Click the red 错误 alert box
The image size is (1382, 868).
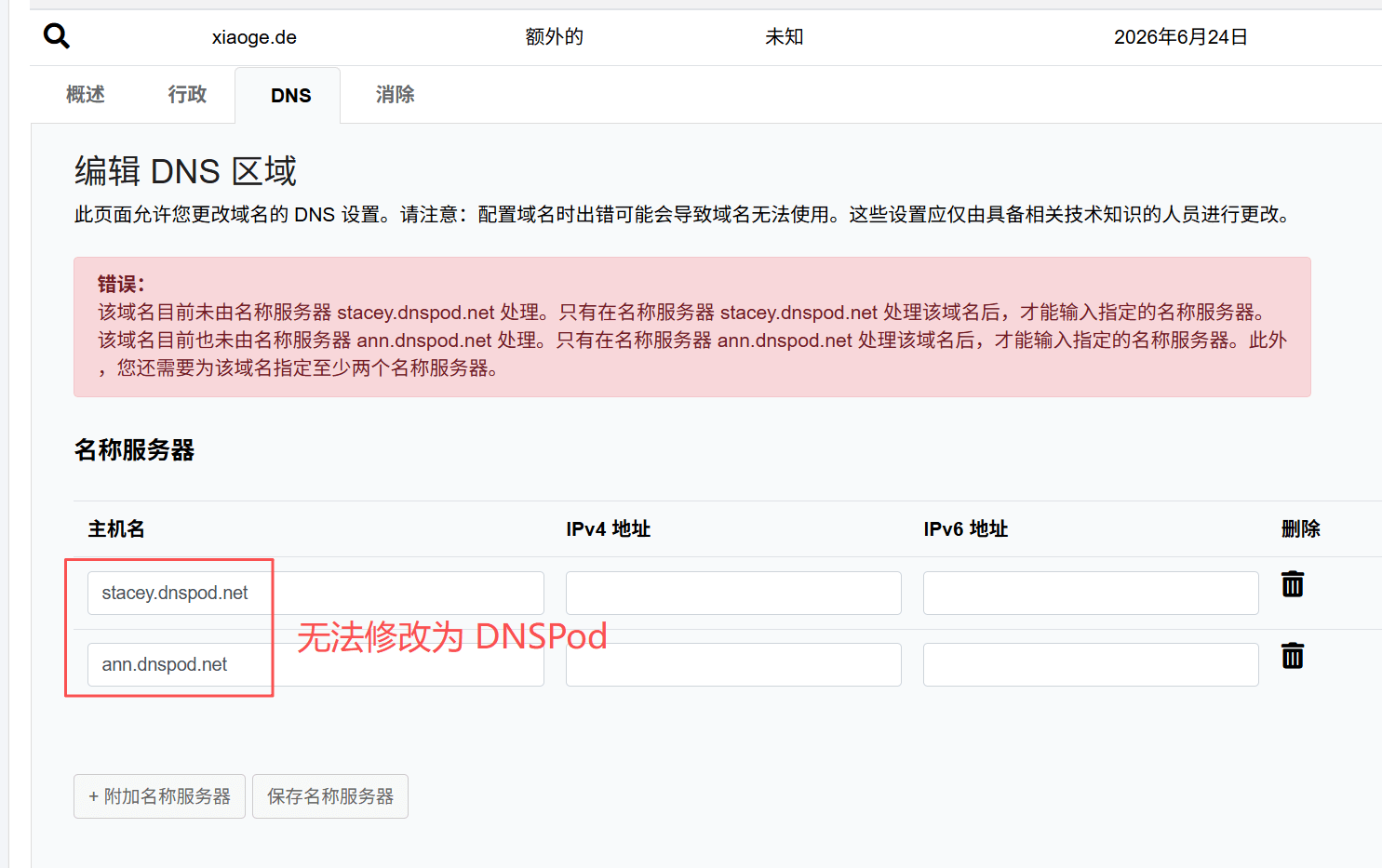[x=691, y=327]
